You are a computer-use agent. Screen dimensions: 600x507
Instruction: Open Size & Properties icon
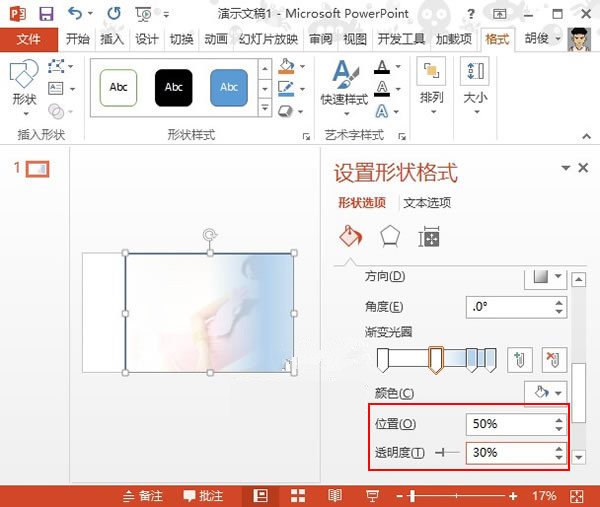coord(429,236)
